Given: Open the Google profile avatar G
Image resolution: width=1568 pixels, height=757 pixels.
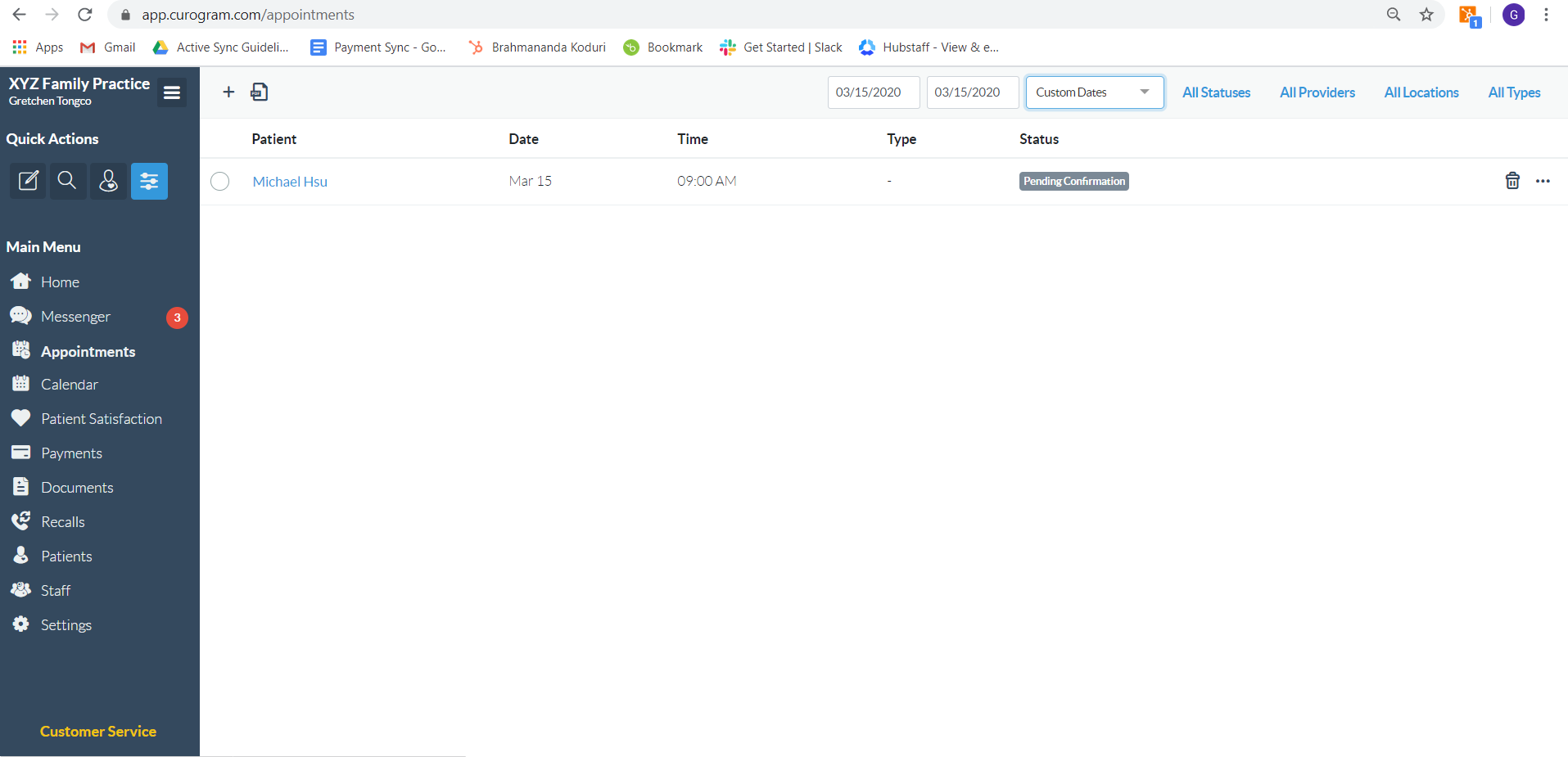Looking at the screenshot, I should click(1513, 15).
